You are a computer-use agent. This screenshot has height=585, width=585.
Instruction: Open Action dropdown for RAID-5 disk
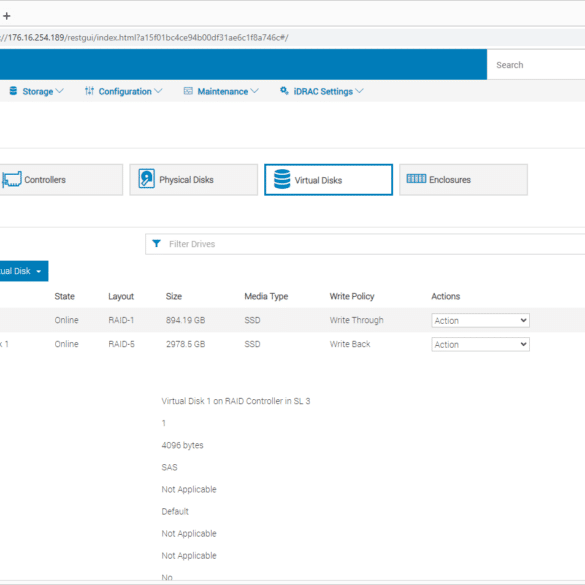click(480, 344)
